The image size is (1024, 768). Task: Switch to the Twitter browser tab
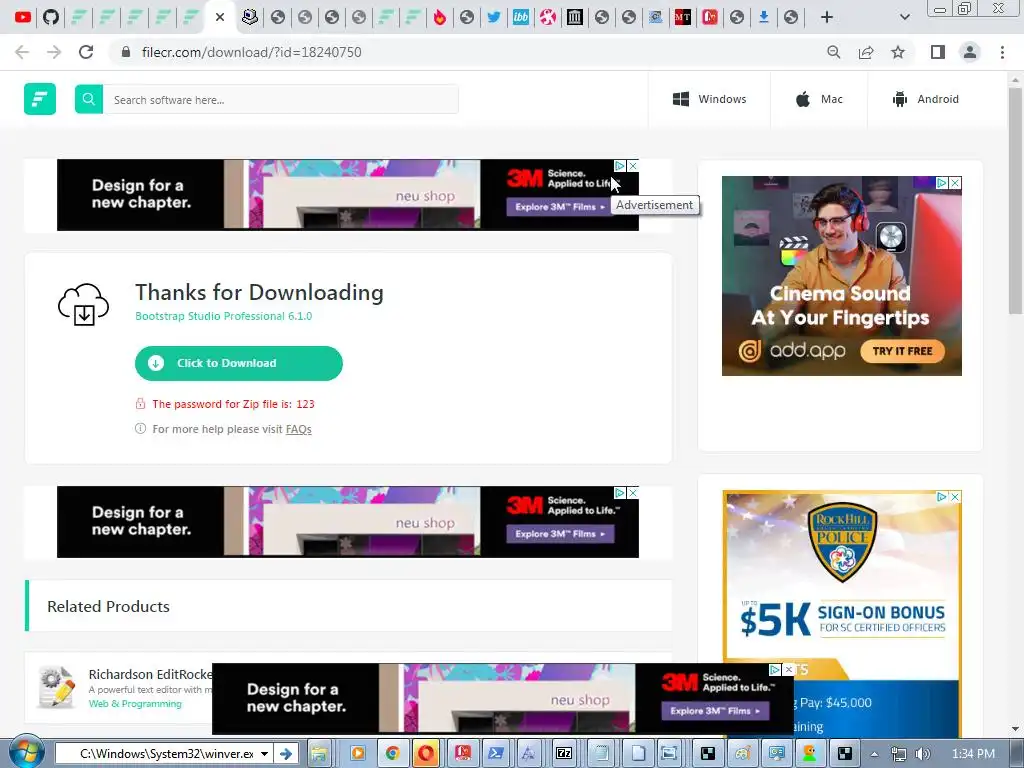pyautogui.click(x=494, y=17)
